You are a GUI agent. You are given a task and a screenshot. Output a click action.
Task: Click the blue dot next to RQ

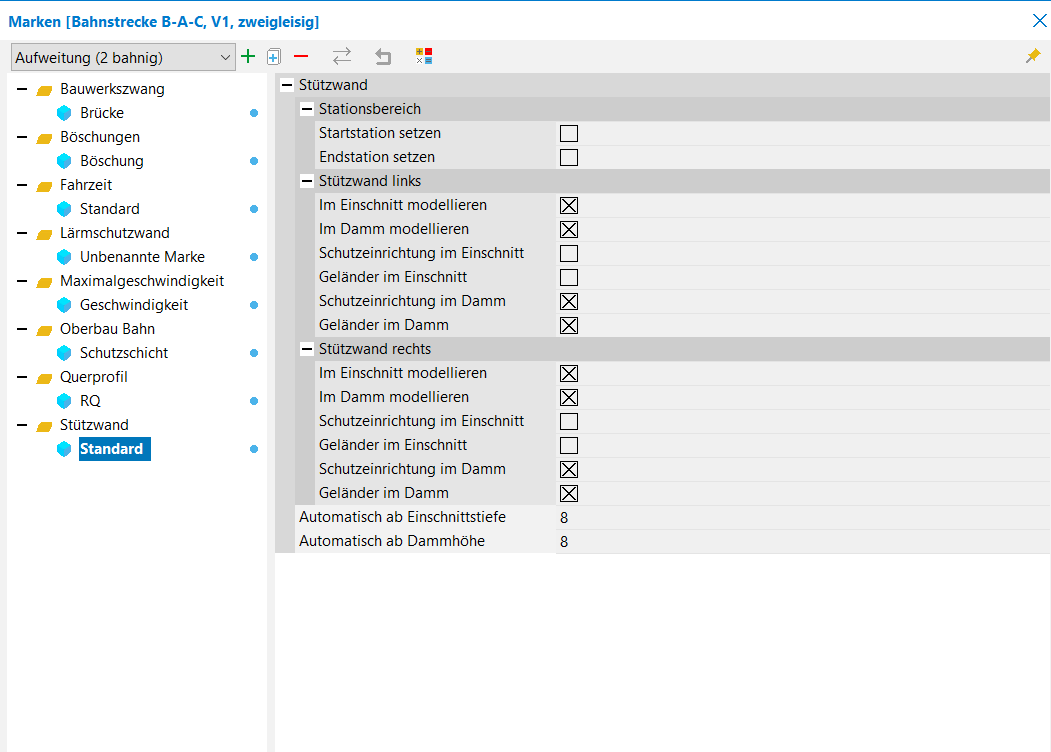[254, 401]
